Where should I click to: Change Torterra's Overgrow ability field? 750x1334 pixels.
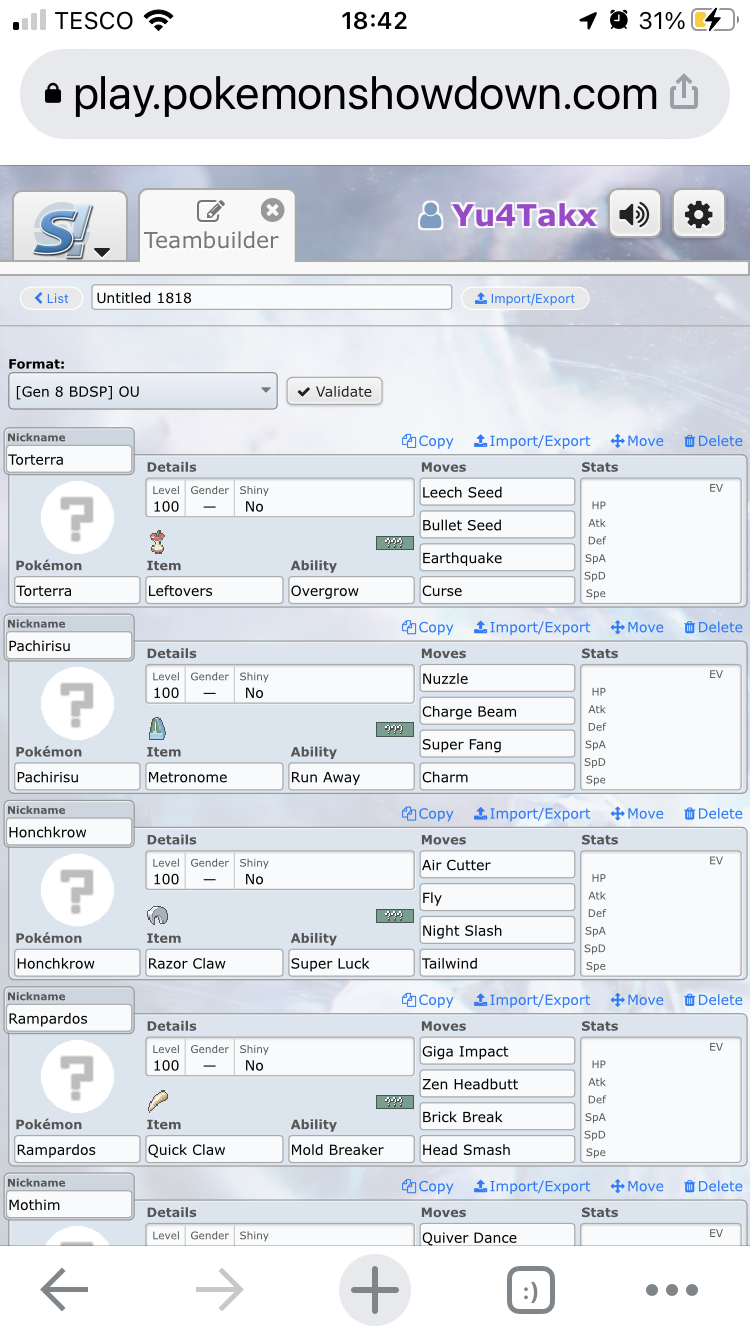[x=351, y=590]
